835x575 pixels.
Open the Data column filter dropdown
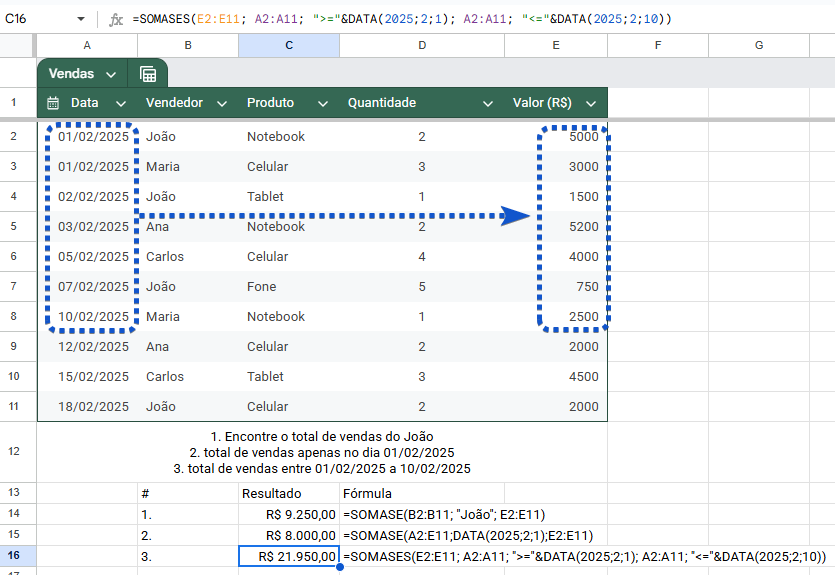pyautogui.click(x=121, y=103)
